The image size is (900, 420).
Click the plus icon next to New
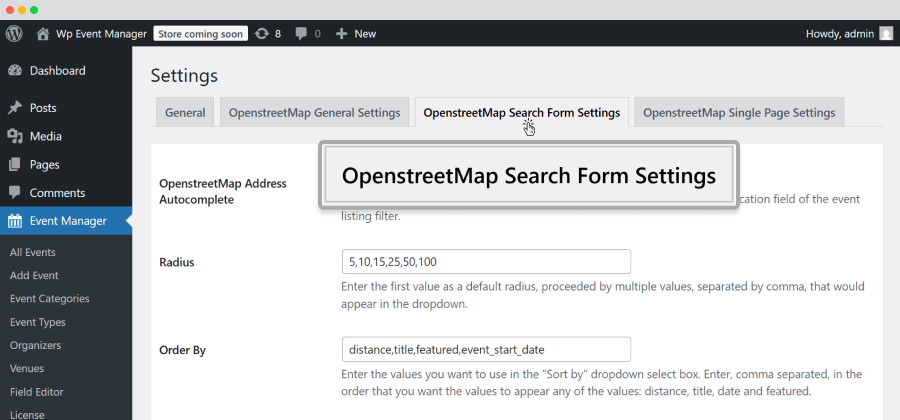pyautogui.click(x=342, y=34)
